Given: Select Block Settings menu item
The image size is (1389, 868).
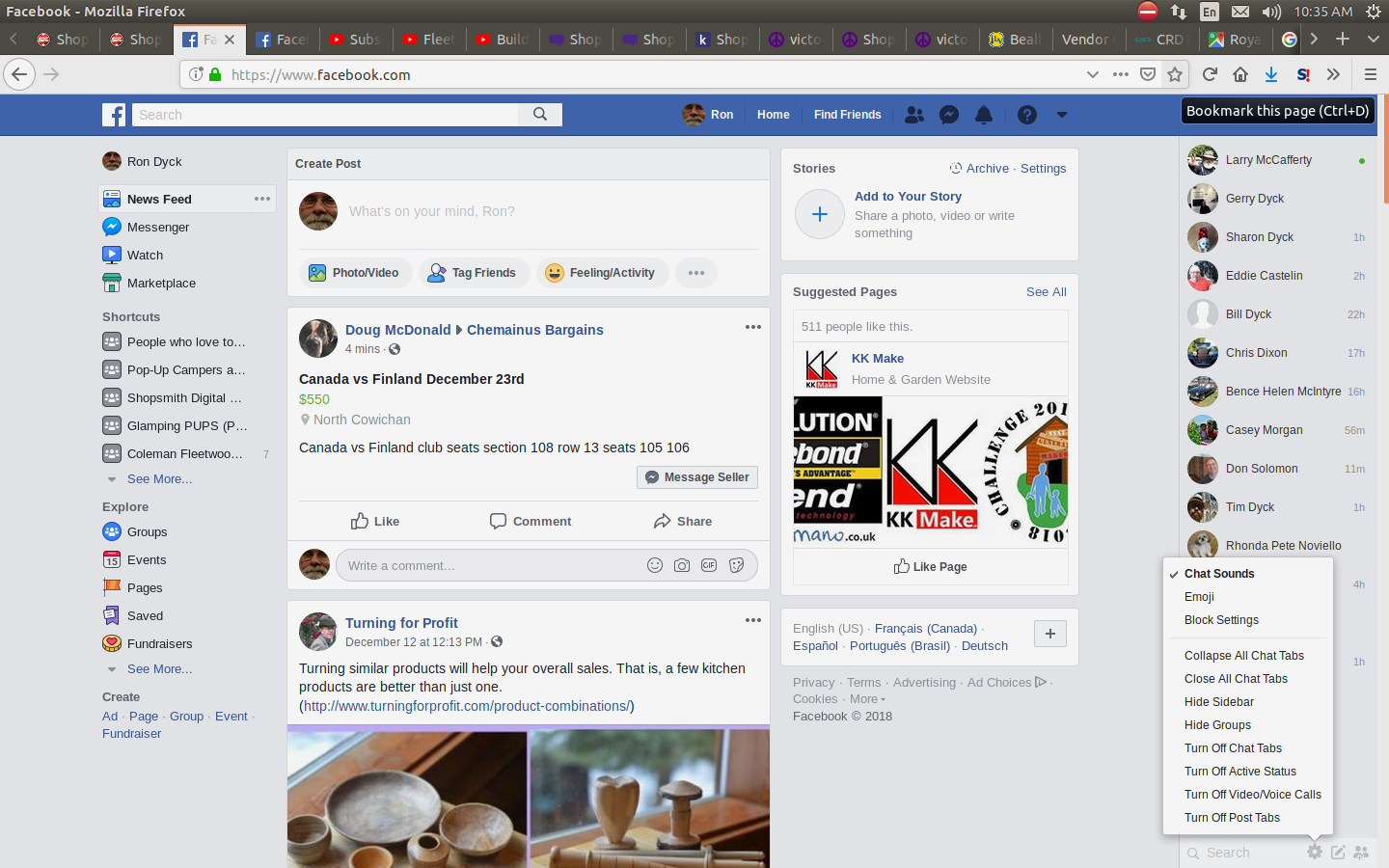Looking at the screenshot, I should pos(1221,620).
